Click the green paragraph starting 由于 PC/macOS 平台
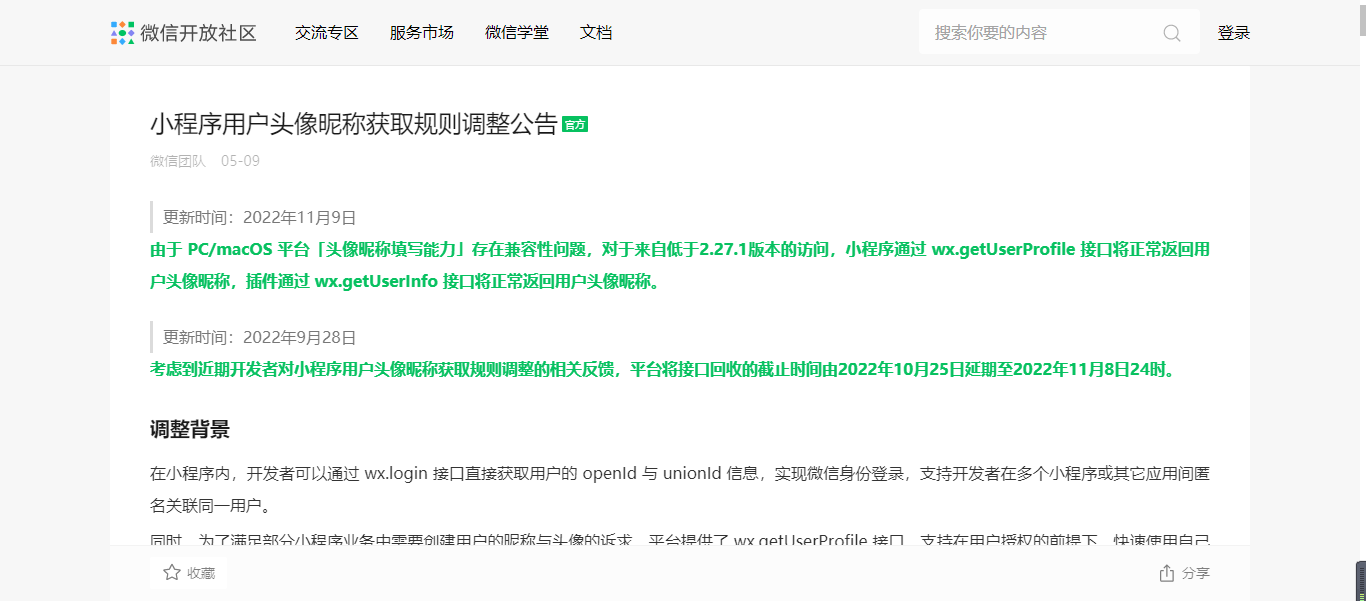Image resolution: width=1366 pixels, height=601 pixels. (x=680, y=266)
